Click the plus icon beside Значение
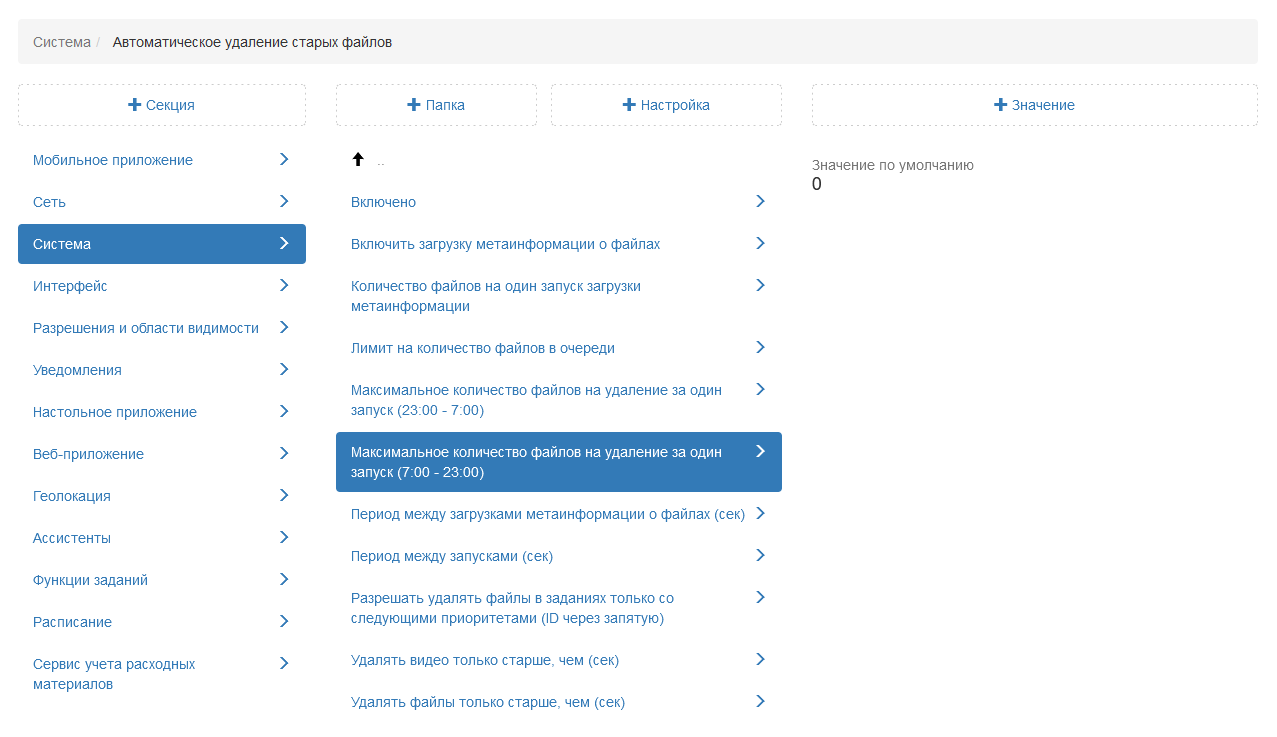Screen dimensions: 1277x737 (1000, 105)
